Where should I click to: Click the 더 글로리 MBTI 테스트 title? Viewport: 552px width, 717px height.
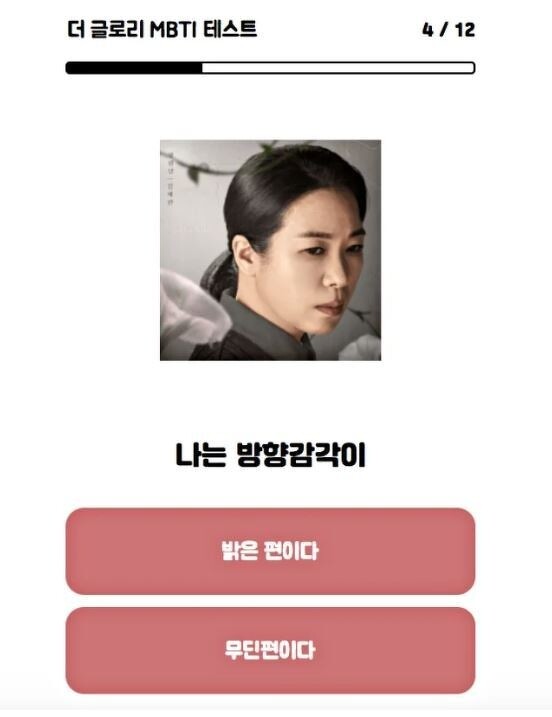click(162, 29)
